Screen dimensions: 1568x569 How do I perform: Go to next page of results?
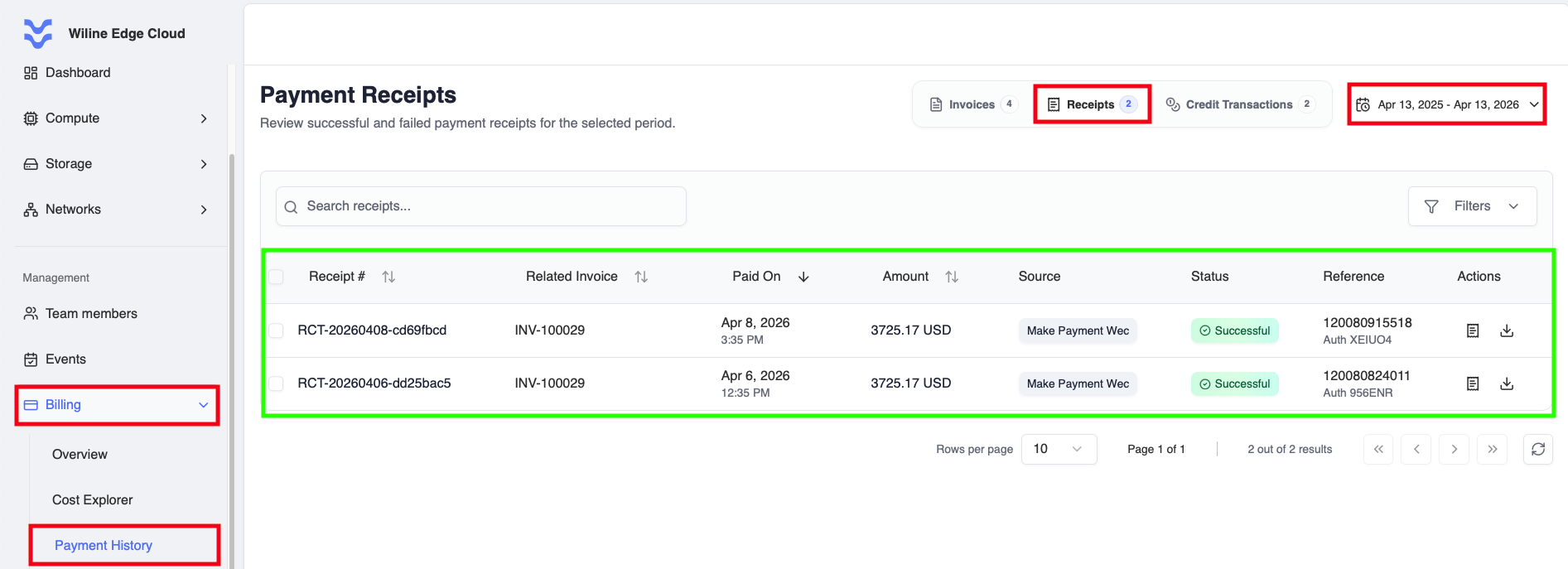1455,449
